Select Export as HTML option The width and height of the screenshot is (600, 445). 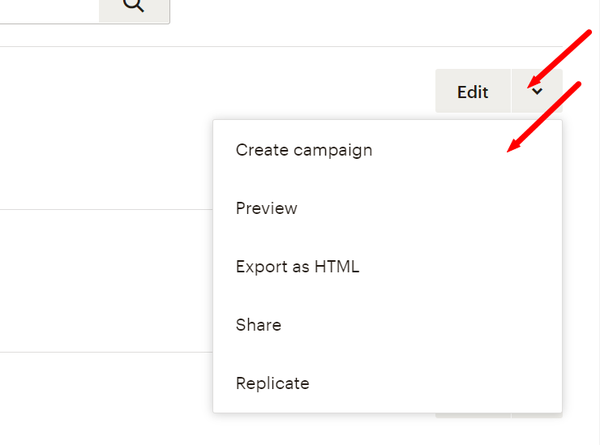point(297,267)
